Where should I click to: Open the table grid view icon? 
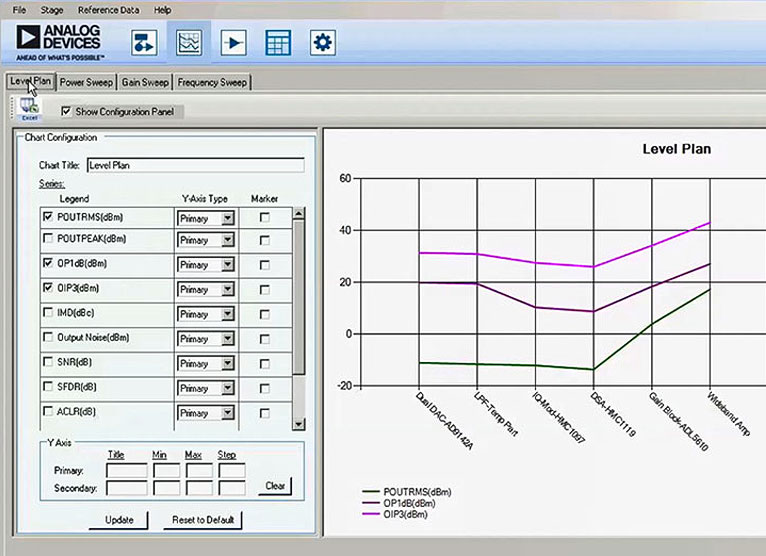click(x=278, y=42)
